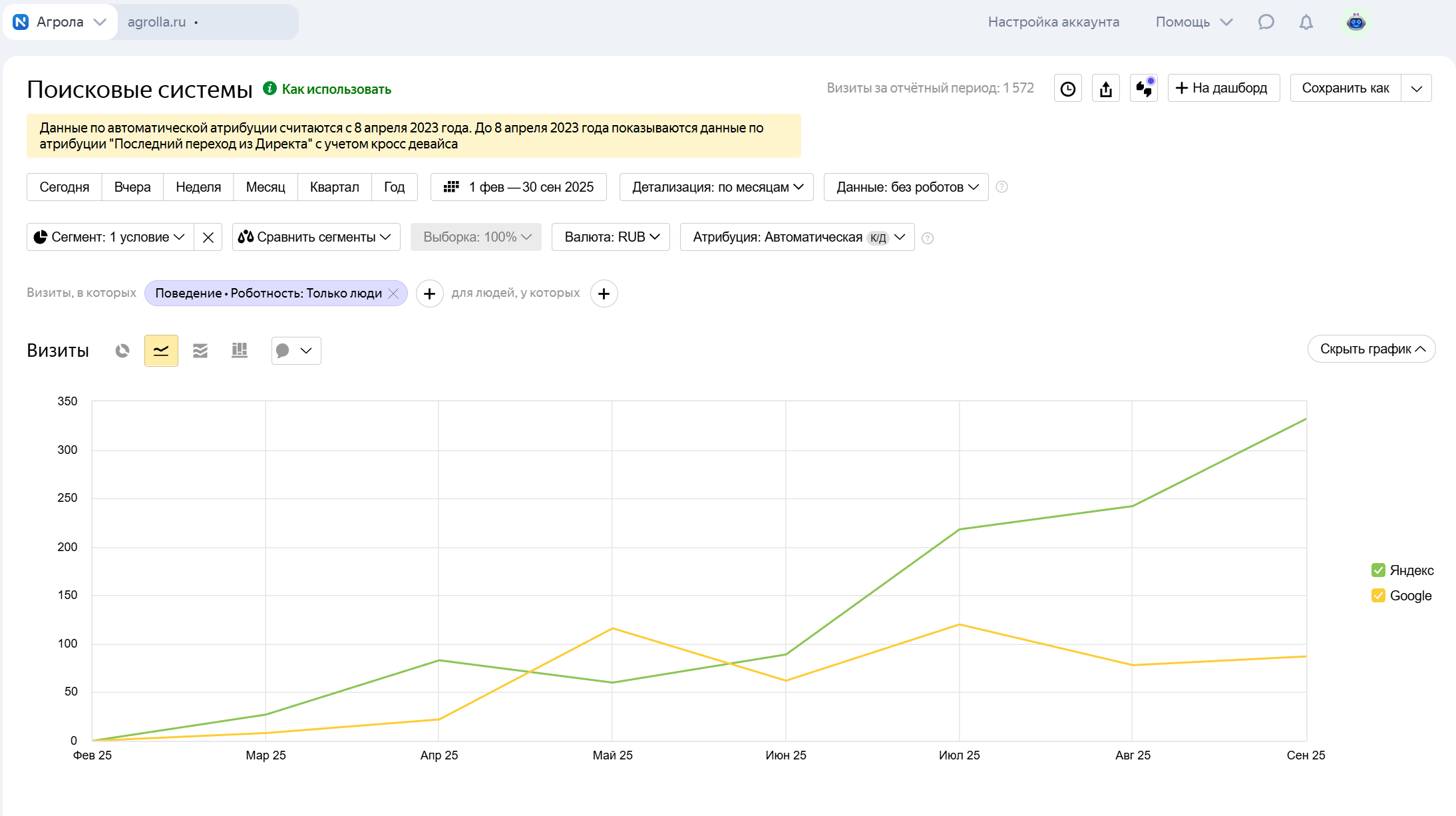Remove the segment with the X button

click(x=208, y=238)
